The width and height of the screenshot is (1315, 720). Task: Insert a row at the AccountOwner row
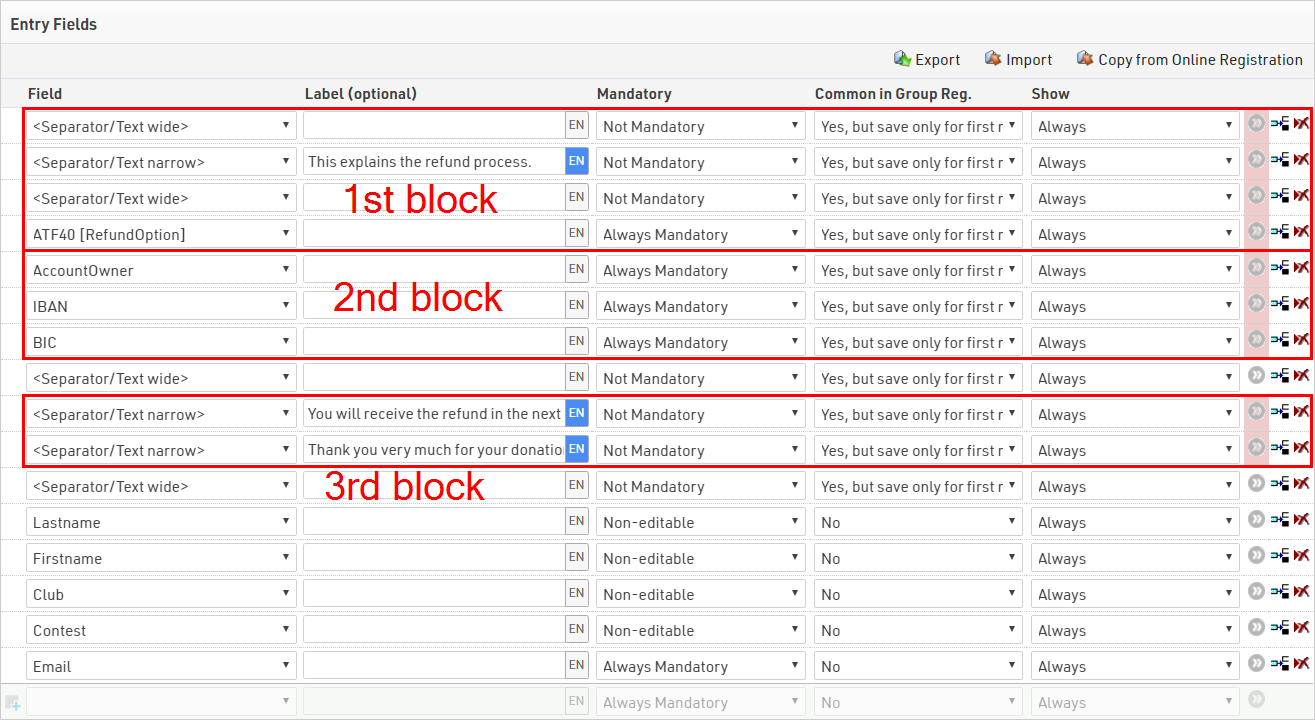[x=1280, y=268]
